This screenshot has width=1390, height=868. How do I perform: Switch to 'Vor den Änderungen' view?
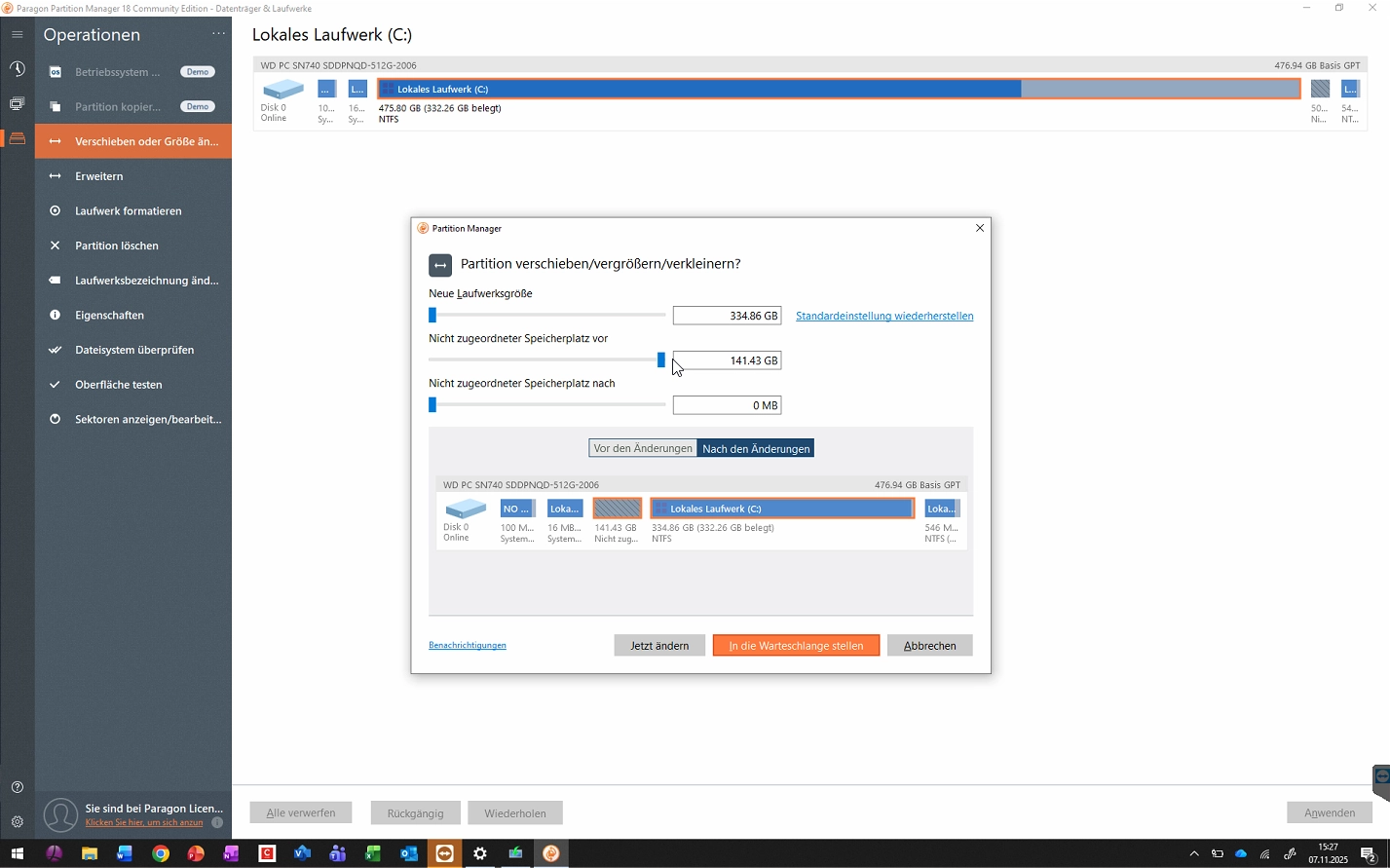point(643,448)
